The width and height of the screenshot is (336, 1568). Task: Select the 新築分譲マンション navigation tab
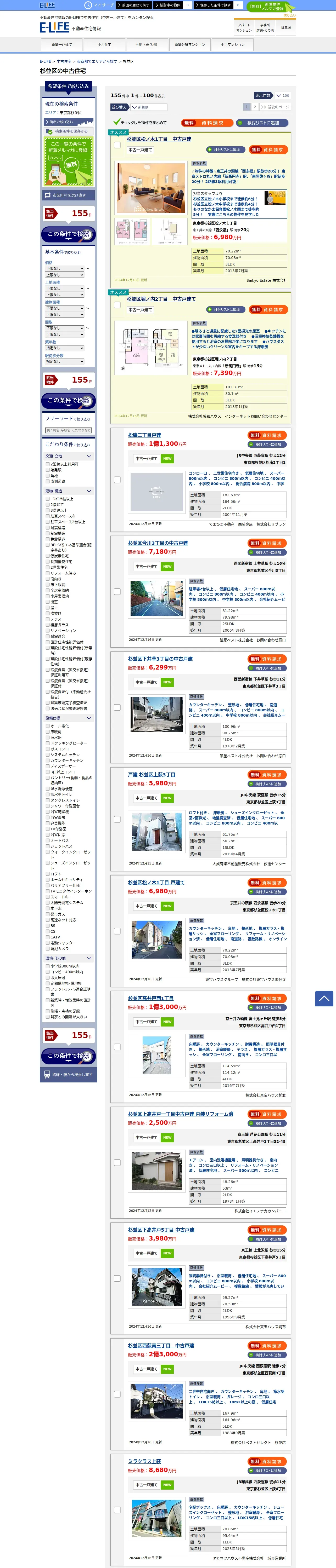pos(190,44)
